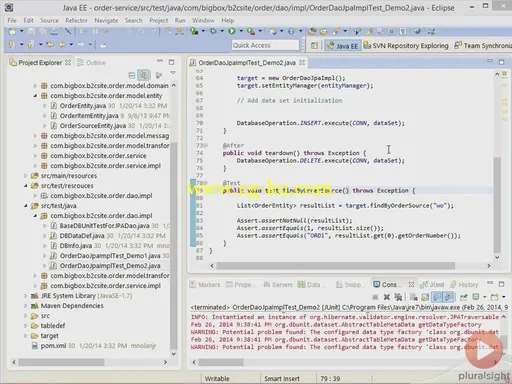Screen dimensions: 512x384
Task: Select the tabledef folder in tree
Action: pyautogui.click(x=53, y=326)
